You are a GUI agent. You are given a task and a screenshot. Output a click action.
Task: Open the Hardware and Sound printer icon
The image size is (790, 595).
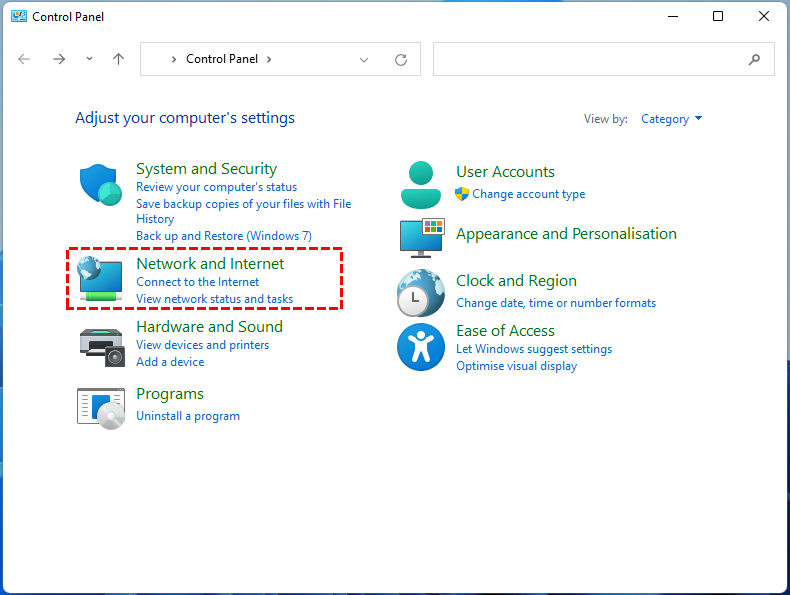point(102,347)
